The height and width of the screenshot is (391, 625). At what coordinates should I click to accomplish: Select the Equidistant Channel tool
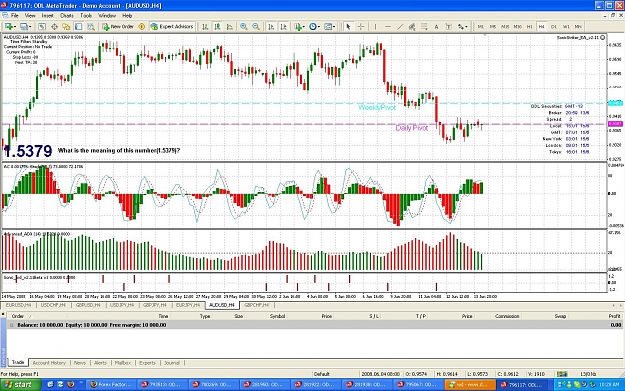pos(412,27)
